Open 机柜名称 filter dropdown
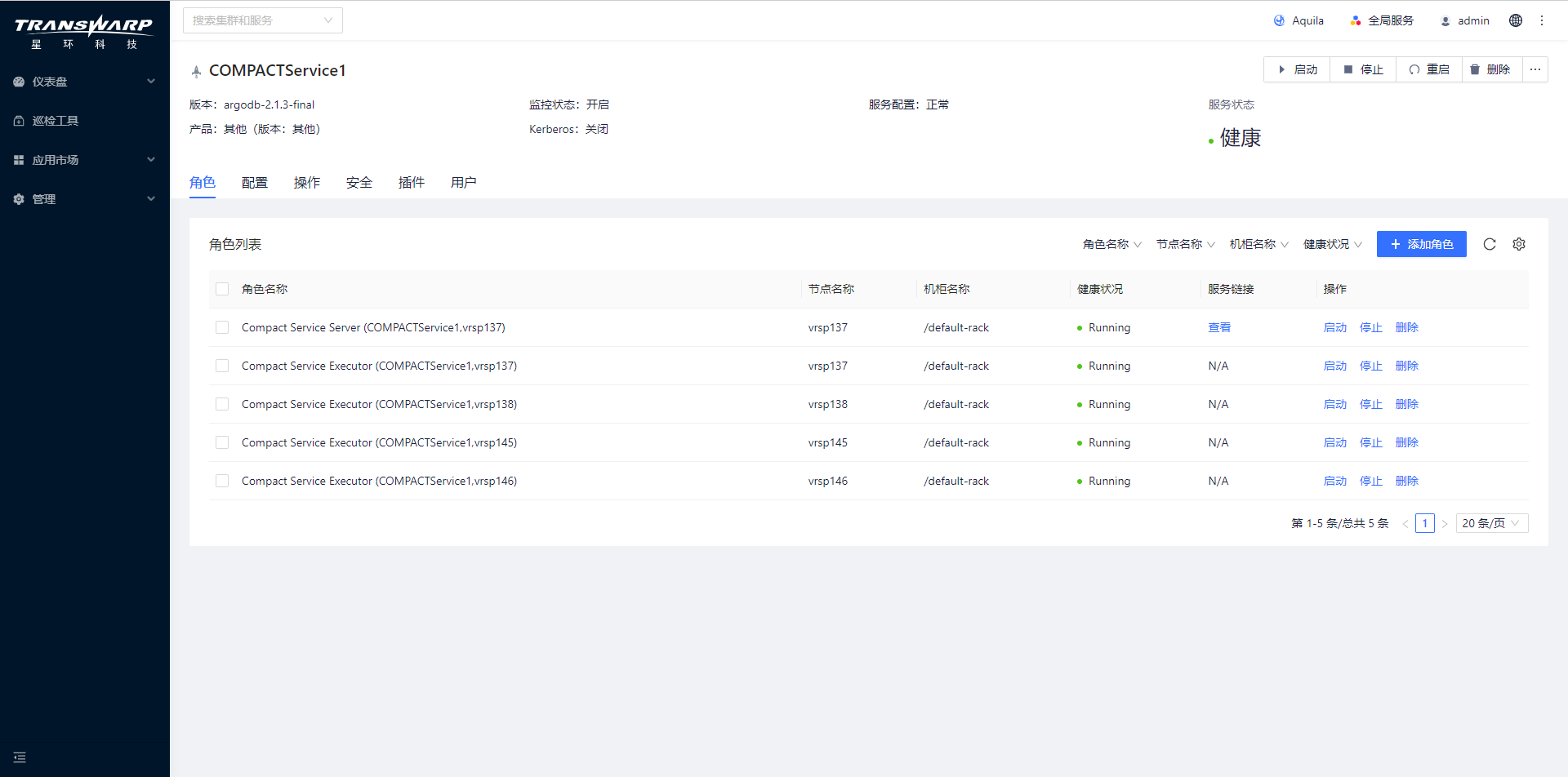This screenshot has height=777, width=1568. [1259, 244]
